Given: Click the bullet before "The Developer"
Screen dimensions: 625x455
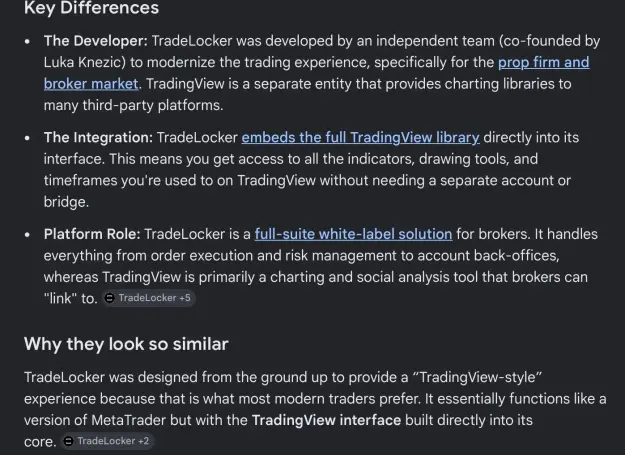Looking at the screenshot, I should (x=27, y=41).
